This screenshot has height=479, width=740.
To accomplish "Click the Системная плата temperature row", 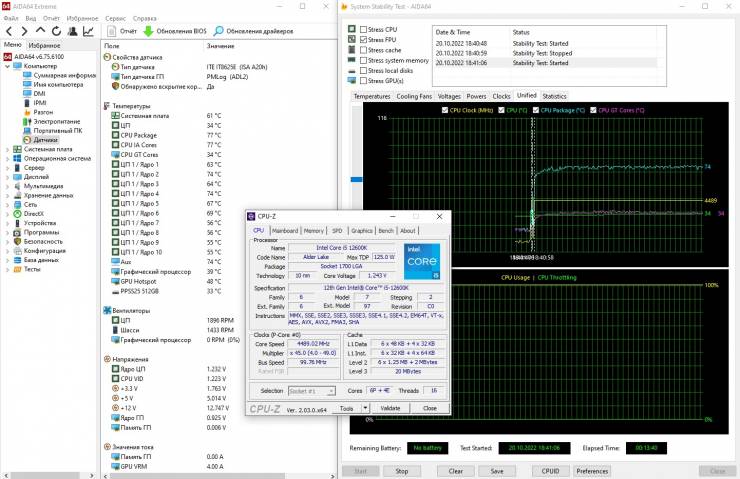I will pyautogui.click(x=166, y=116).
